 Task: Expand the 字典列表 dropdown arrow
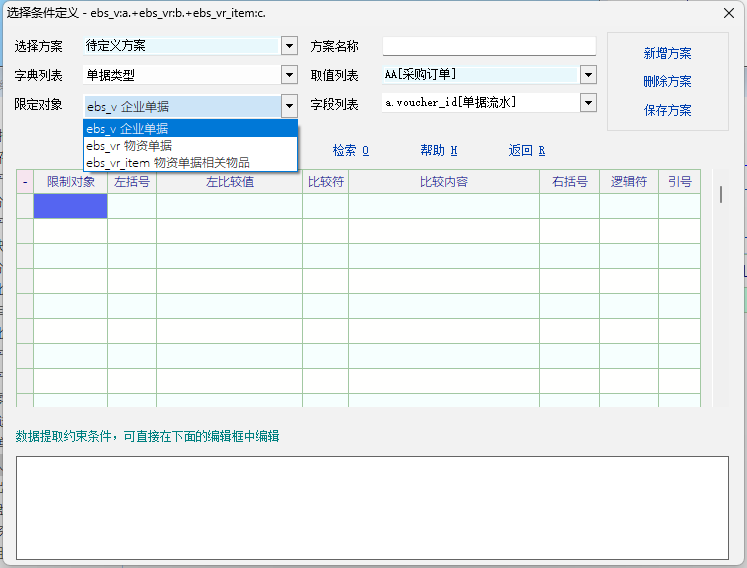289,75
